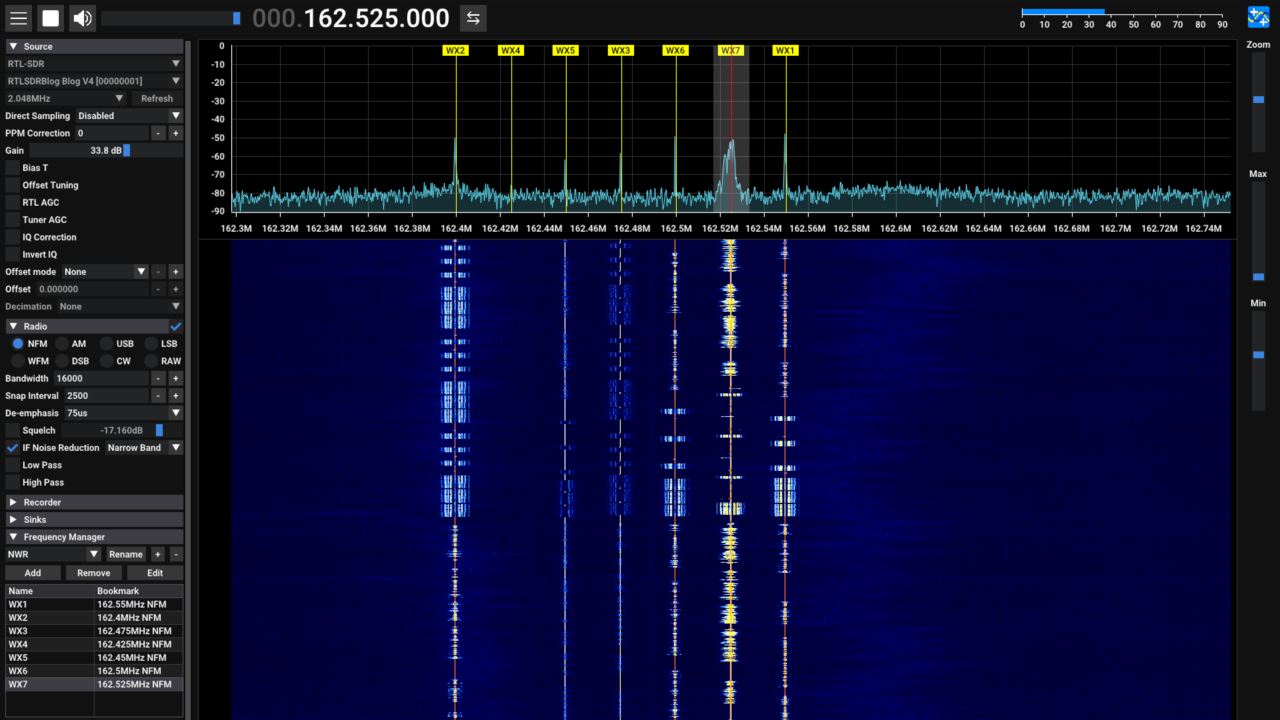The width and height of the screenshot is (1280, 720).
Task: Enable the Bias T checkbox
Action: (x=12, y=167)
